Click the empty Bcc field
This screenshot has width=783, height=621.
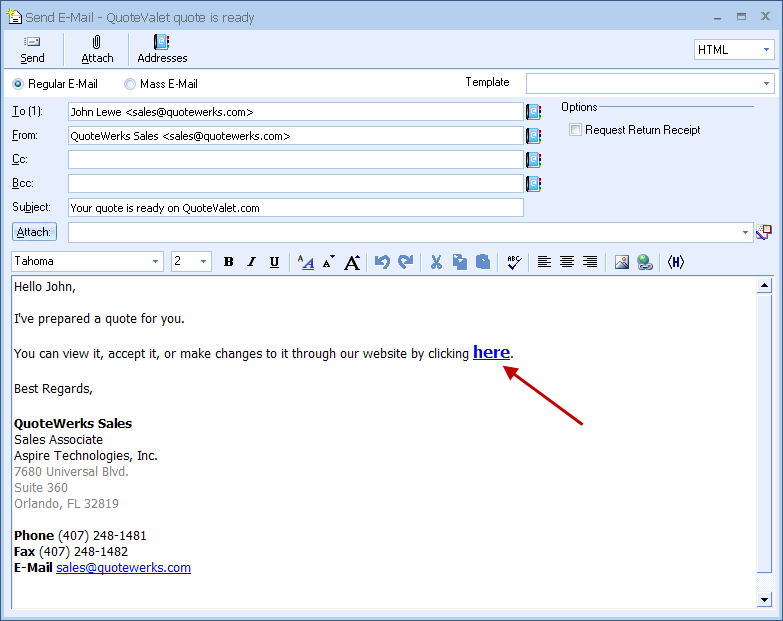tap(296, 184)
